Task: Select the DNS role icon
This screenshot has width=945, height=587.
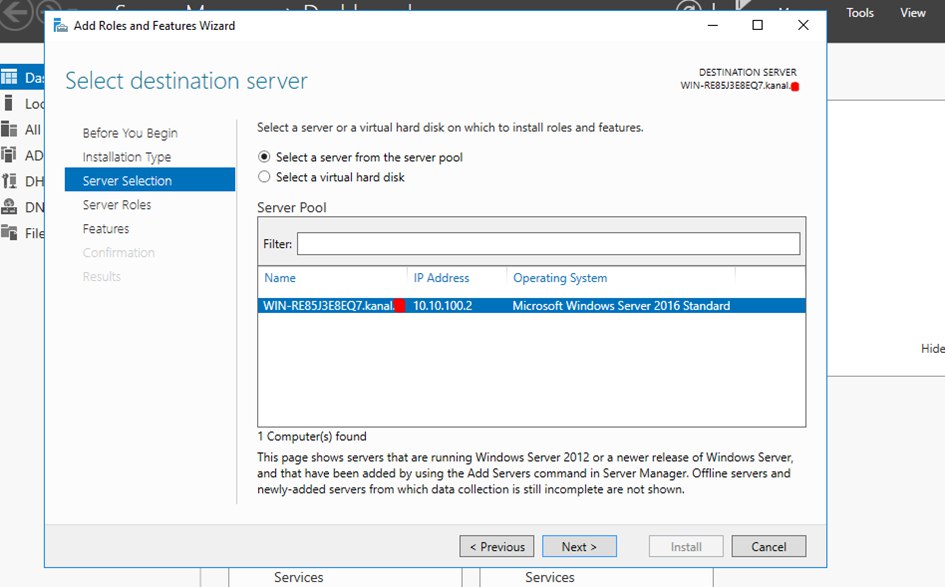Action: 9,207
